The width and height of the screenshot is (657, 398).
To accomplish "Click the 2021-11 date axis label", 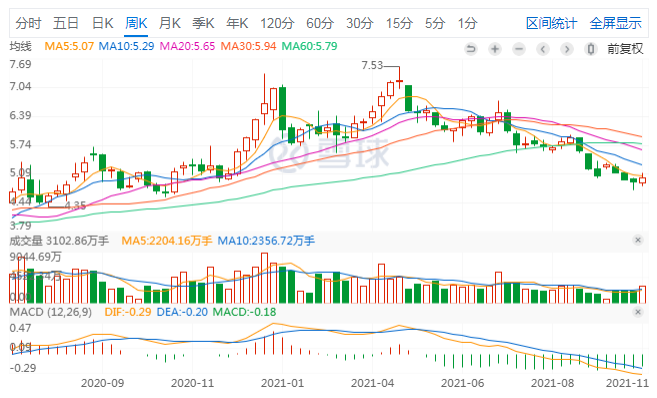I will (627, 383).
